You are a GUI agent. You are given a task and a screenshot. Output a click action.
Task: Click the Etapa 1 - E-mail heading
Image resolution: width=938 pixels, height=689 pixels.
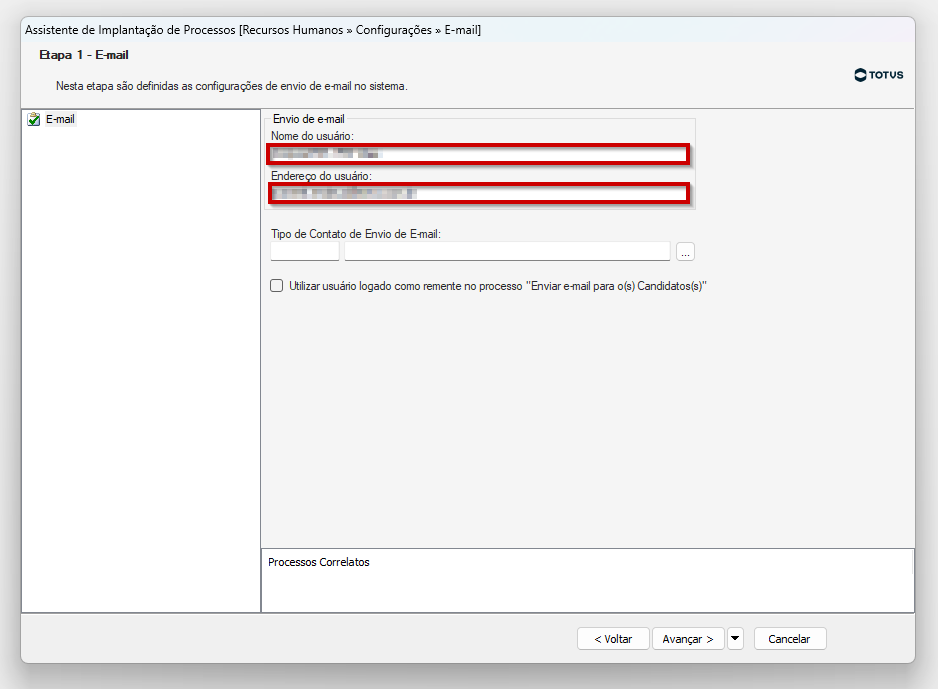[84, 55]
